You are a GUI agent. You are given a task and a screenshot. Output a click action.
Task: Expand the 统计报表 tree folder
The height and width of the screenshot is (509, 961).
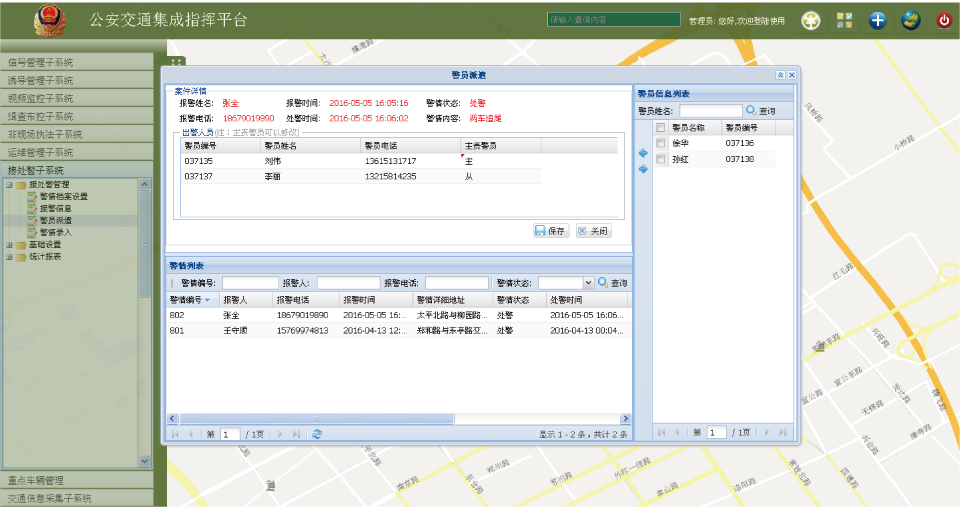tap(9, 256)
